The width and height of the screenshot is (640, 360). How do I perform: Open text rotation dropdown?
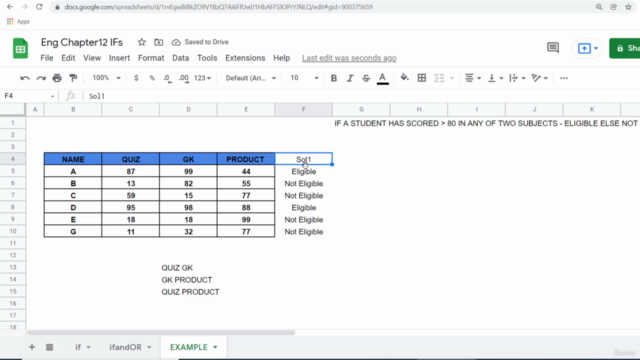pyautogui.click(x=539, y=78)
